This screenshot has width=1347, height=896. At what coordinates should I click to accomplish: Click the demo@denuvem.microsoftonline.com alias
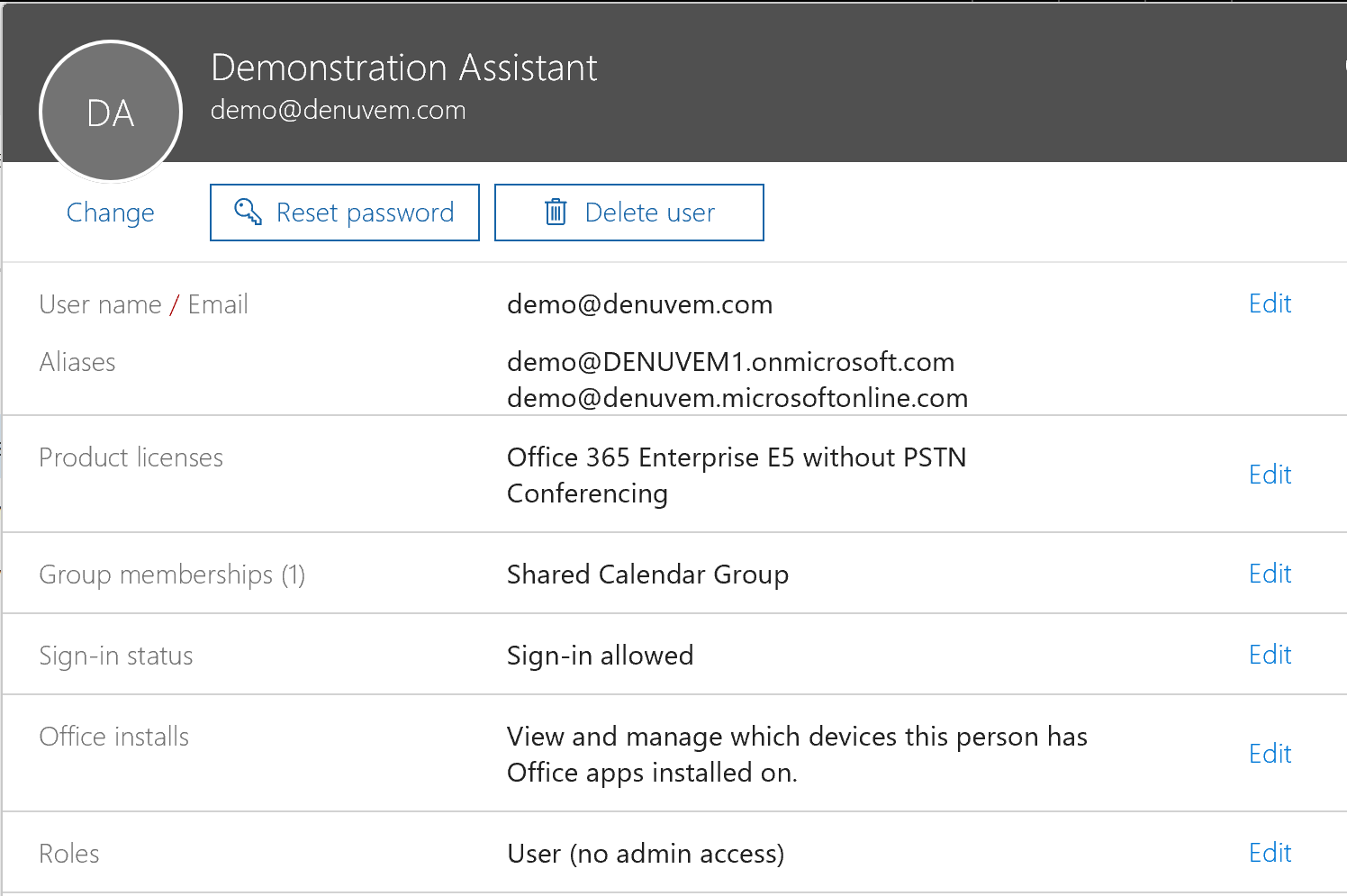737,398
